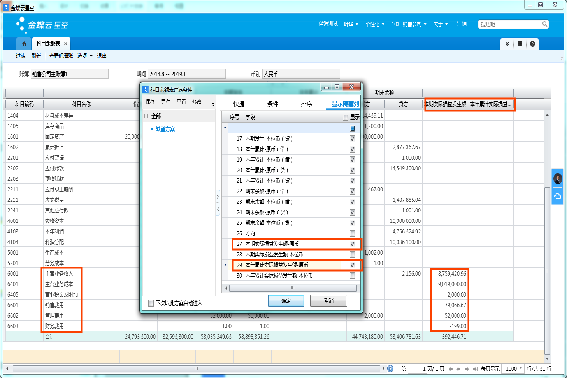Click the report's bottom horizontal scrollbar
Image resolution: width=567 pixels, height=378 pixels.
pyautogui.click(x=197, y=369)
